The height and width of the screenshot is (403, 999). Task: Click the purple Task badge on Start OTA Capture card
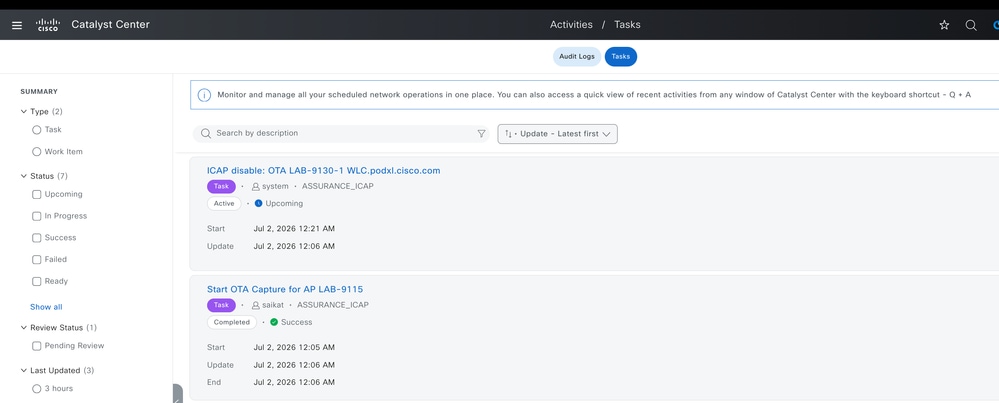point(221,305)
